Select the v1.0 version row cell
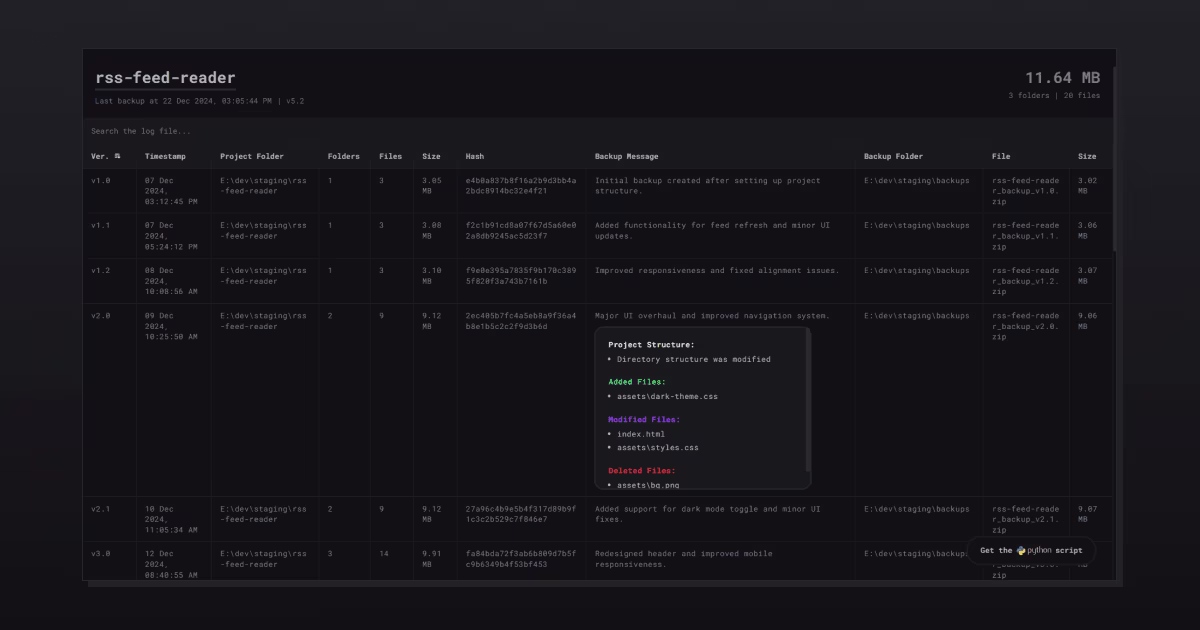Screen dimensions: 1200x630 pyautogui.click(x=101, y=181)
